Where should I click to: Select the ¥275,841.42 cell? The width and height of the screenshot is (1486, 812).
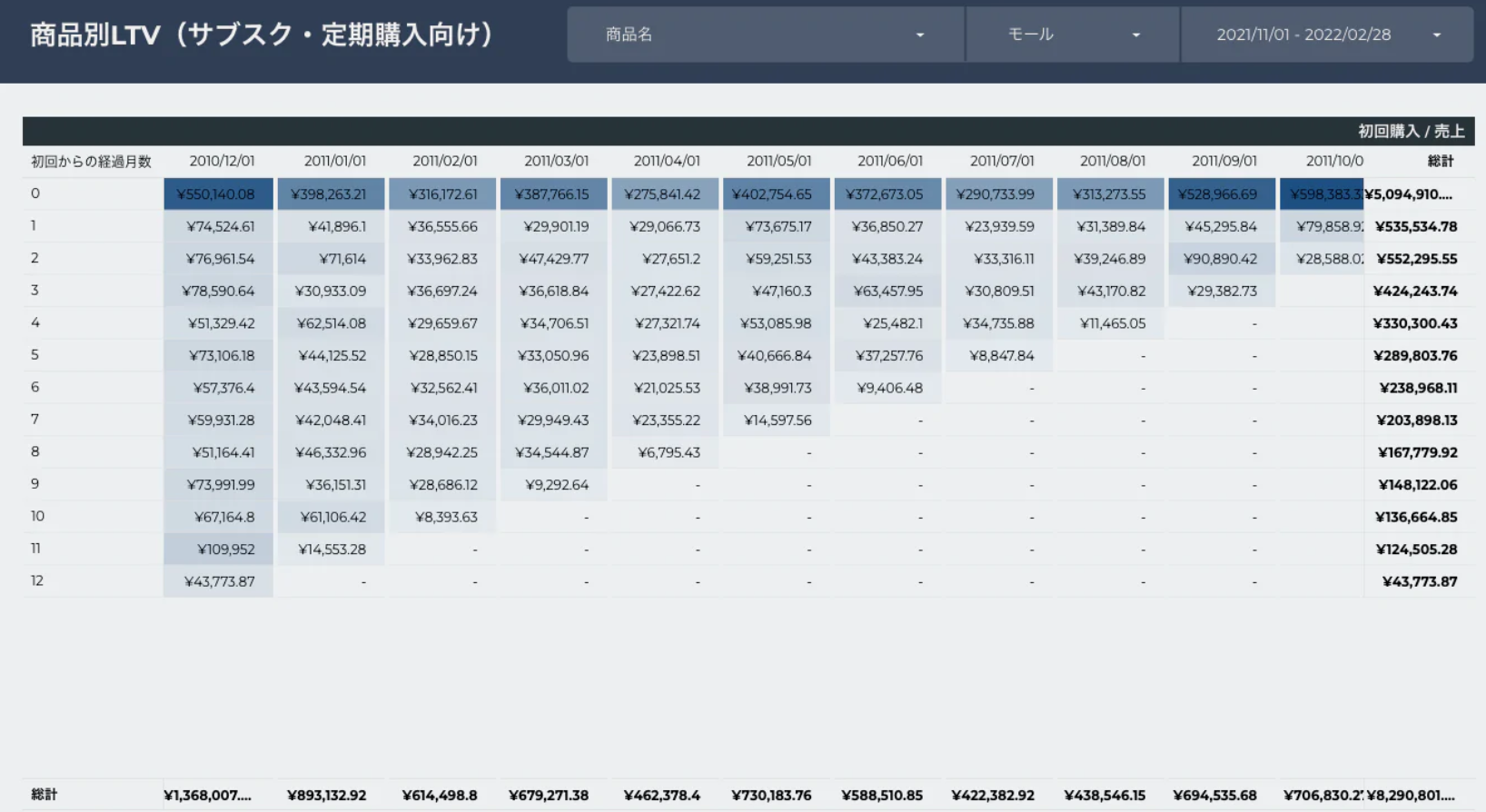click(665, 194)
